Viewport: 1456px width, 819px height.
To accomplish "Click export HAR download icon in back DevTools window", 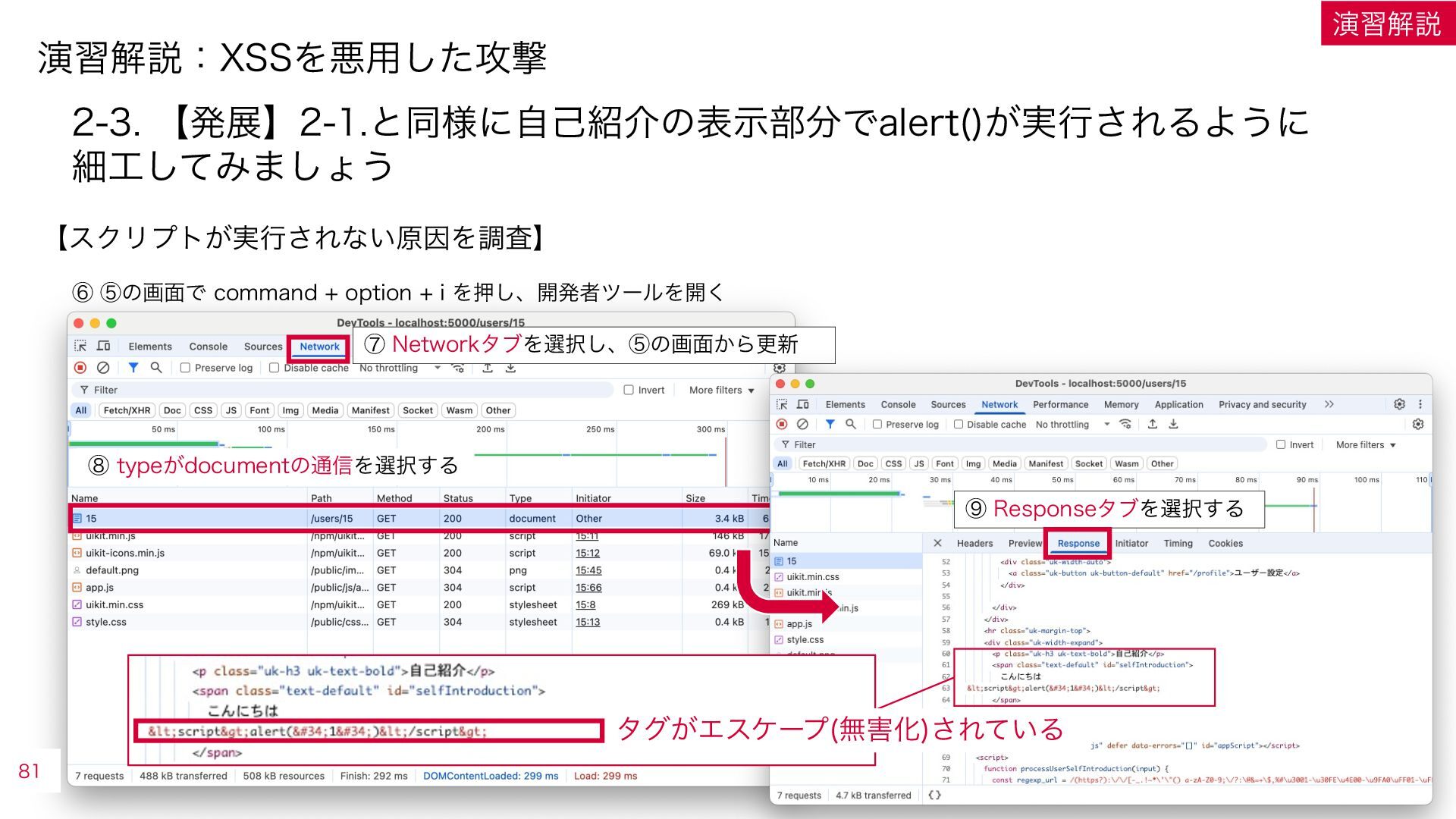I will pos(510,368).
